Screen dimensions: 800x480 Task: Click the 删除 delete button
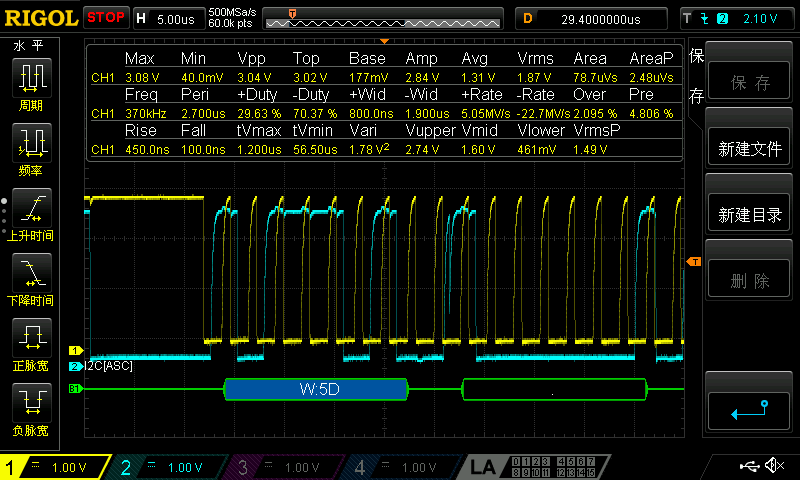(x=749, y=280)
